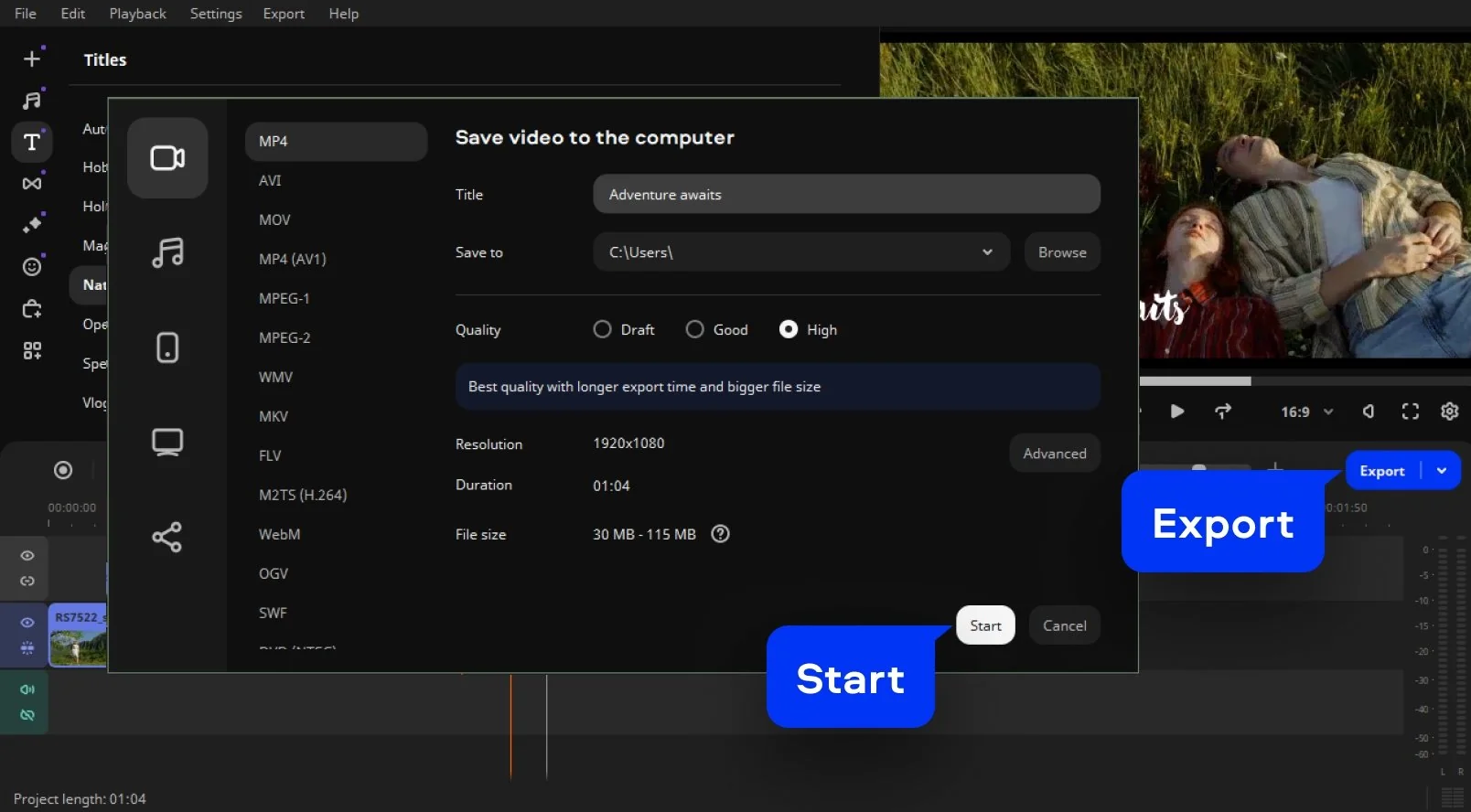The width and height of the screenshot is (1471, 812).
Task: Click the Browse button
Action: click(x=1062, y=252)
